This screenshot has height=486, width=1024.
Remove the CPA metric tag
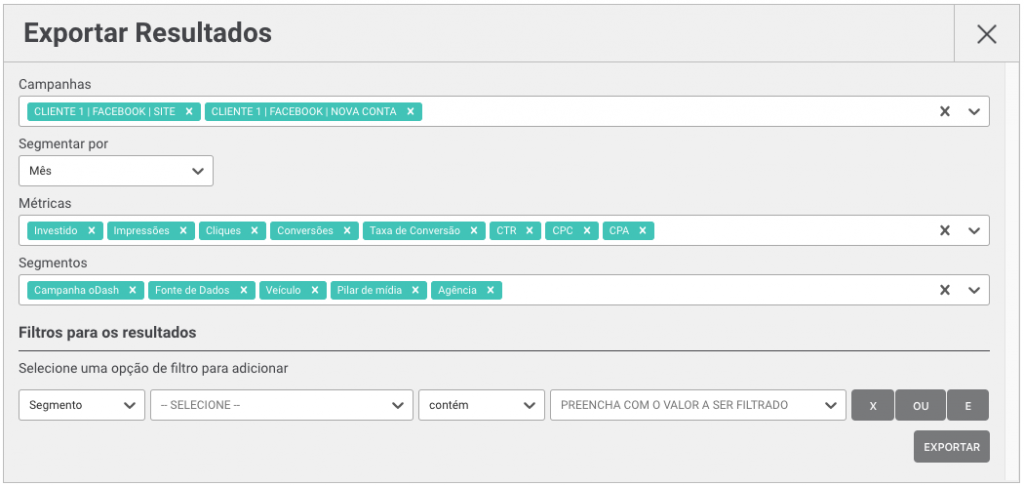coord(643,231)
